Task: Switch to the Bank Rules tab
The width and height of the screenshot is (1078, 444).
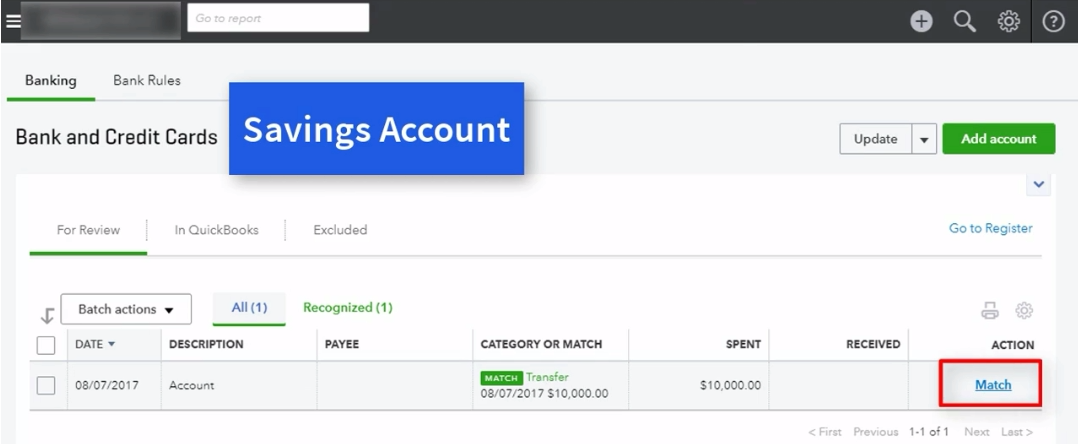Action: pos(147,80)
